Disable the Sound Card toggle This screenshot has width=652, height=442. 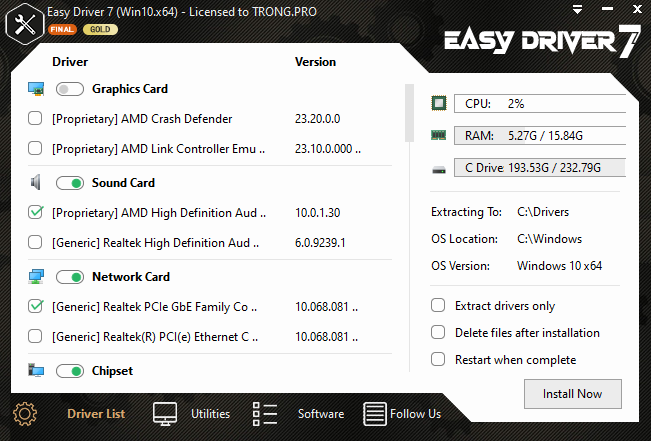[x=70, y=183]
